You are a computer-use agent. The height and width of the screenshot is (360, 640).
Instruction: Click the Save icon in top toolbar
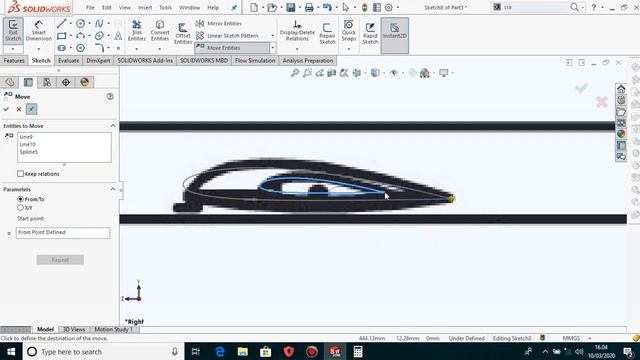(291, 7)
